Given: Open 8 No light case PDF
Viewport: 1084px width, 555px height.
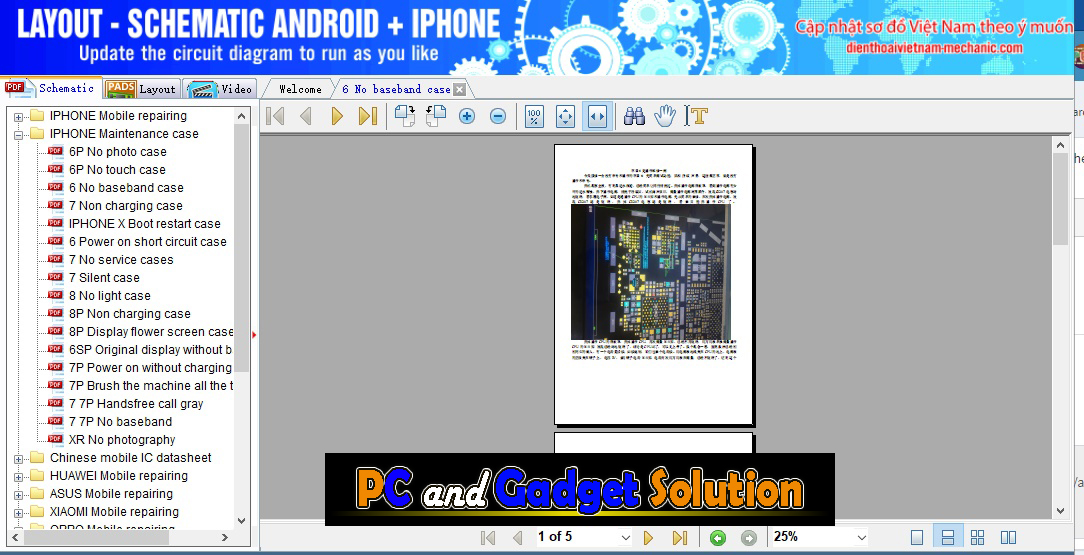Looking at the screenshot, I should click(109, 296).
